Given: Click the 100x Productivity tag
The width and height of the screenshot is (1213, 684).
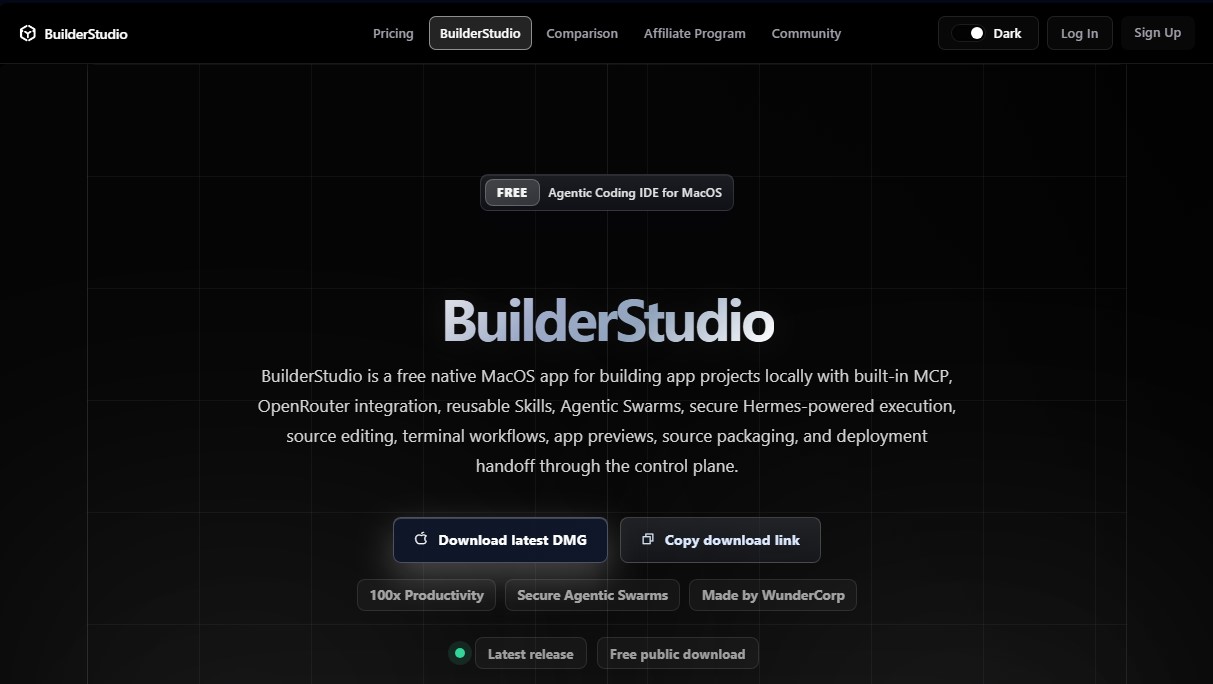Looking at the screenshot, I should 426,595.
